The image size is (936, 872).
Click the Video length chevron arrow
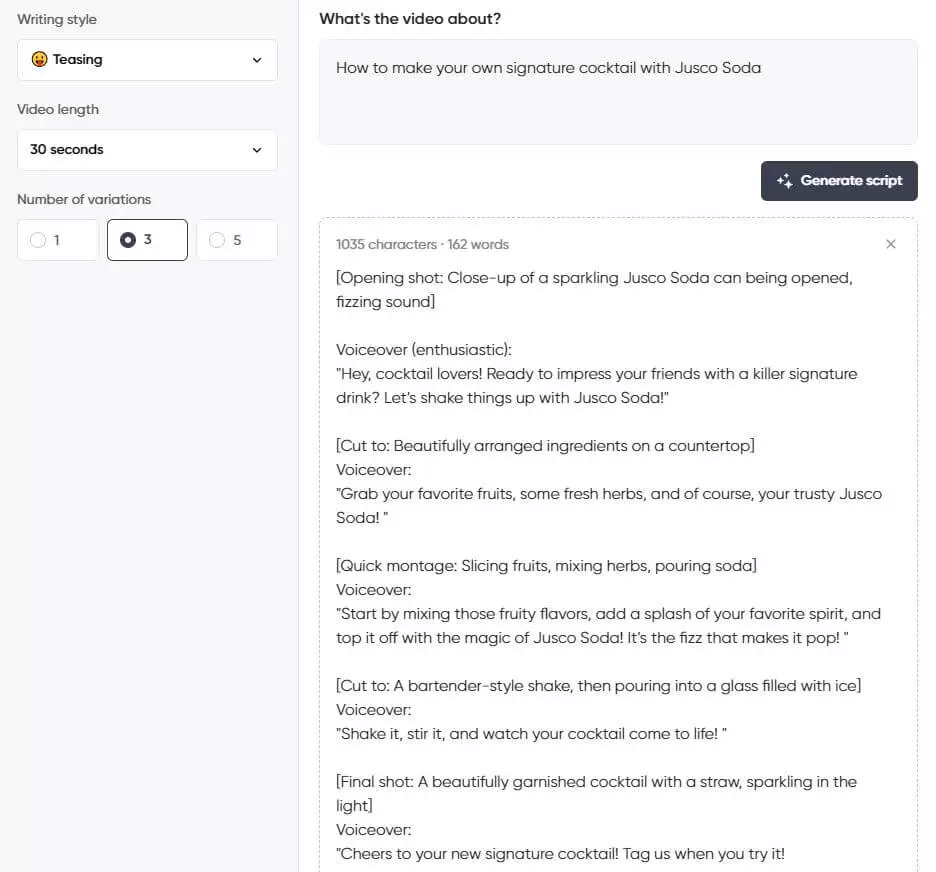point(257,150)
